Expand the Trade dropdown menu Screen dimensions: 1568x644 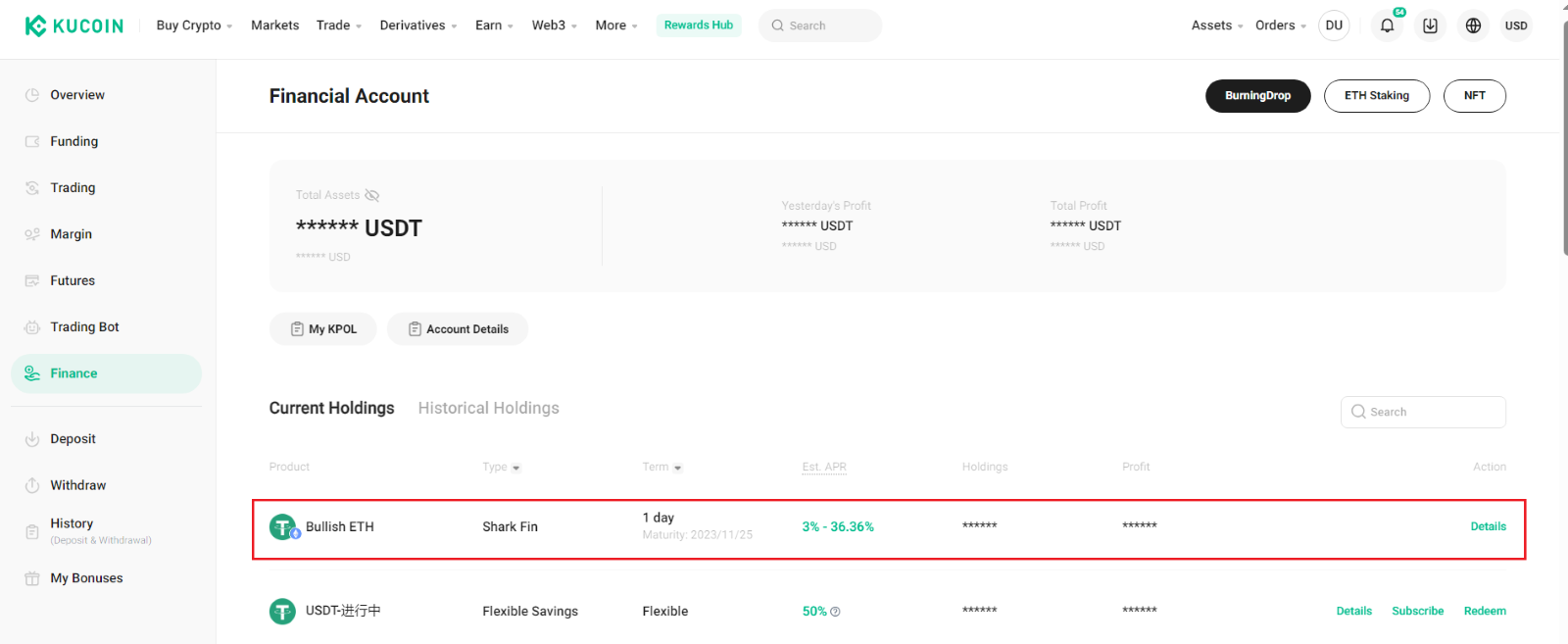tap(339, 25)
